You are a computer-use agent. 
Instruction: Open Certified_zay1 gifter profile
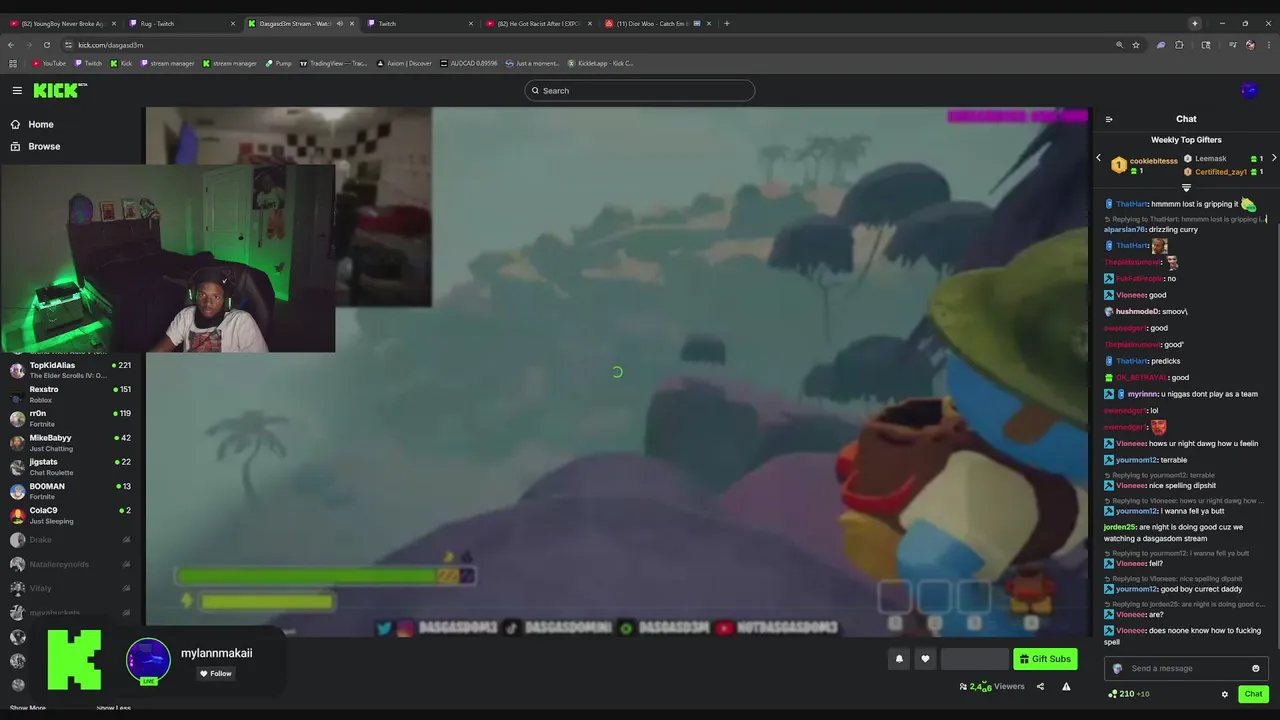1221,172
